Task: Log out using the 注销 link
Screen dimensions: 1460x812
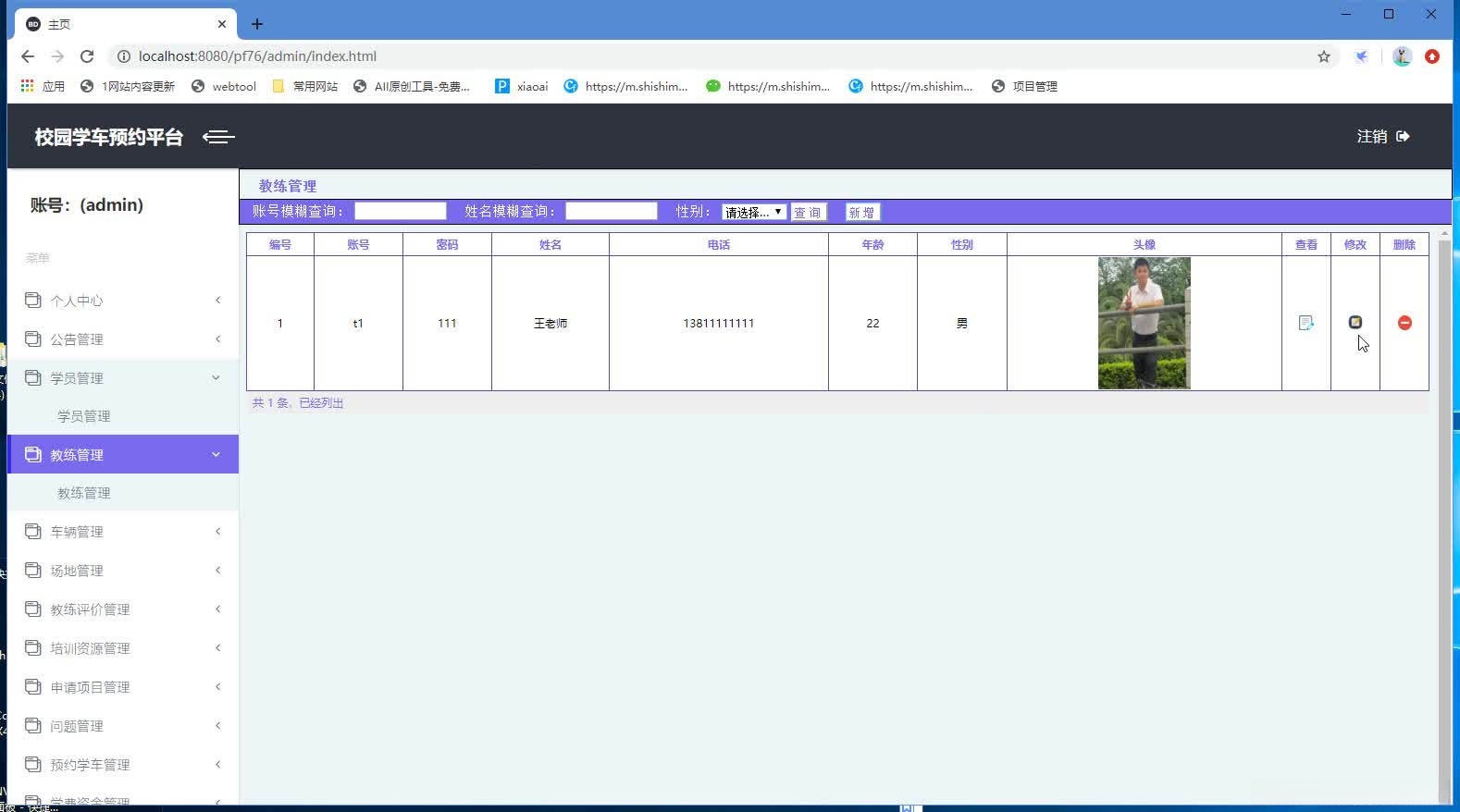Action: click(1383, 137)
